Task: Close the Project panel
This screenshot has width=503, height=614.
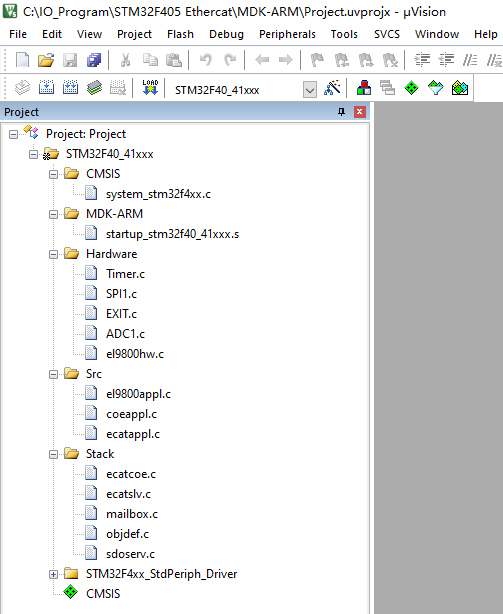Action: pos(359,112)
